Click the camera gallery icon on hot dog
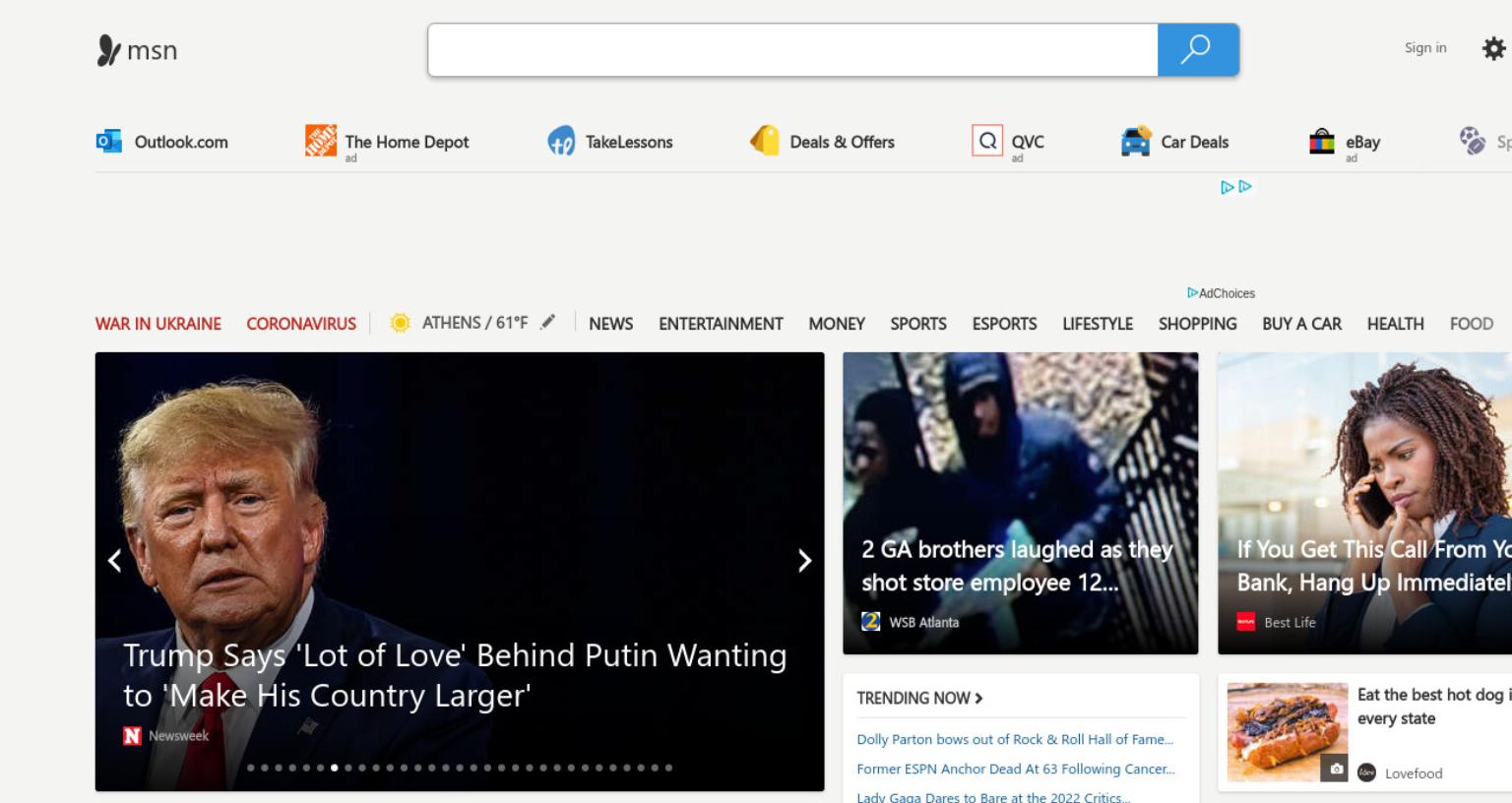This screenshot has width=1512, height=803. pyautogui.click(x=1336, y=770)
